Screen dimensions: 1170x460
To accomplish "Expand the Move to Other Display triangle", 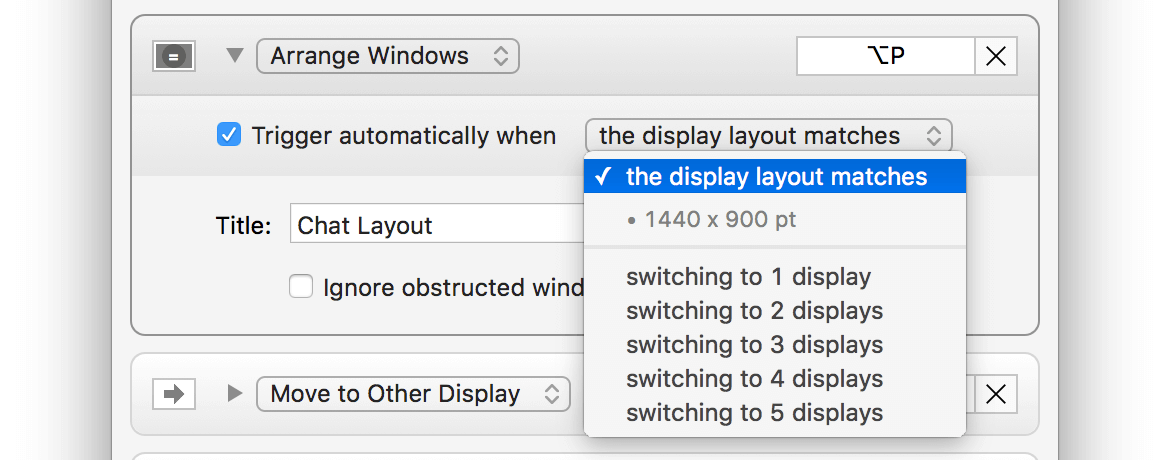I will click(x=235, y=394).
